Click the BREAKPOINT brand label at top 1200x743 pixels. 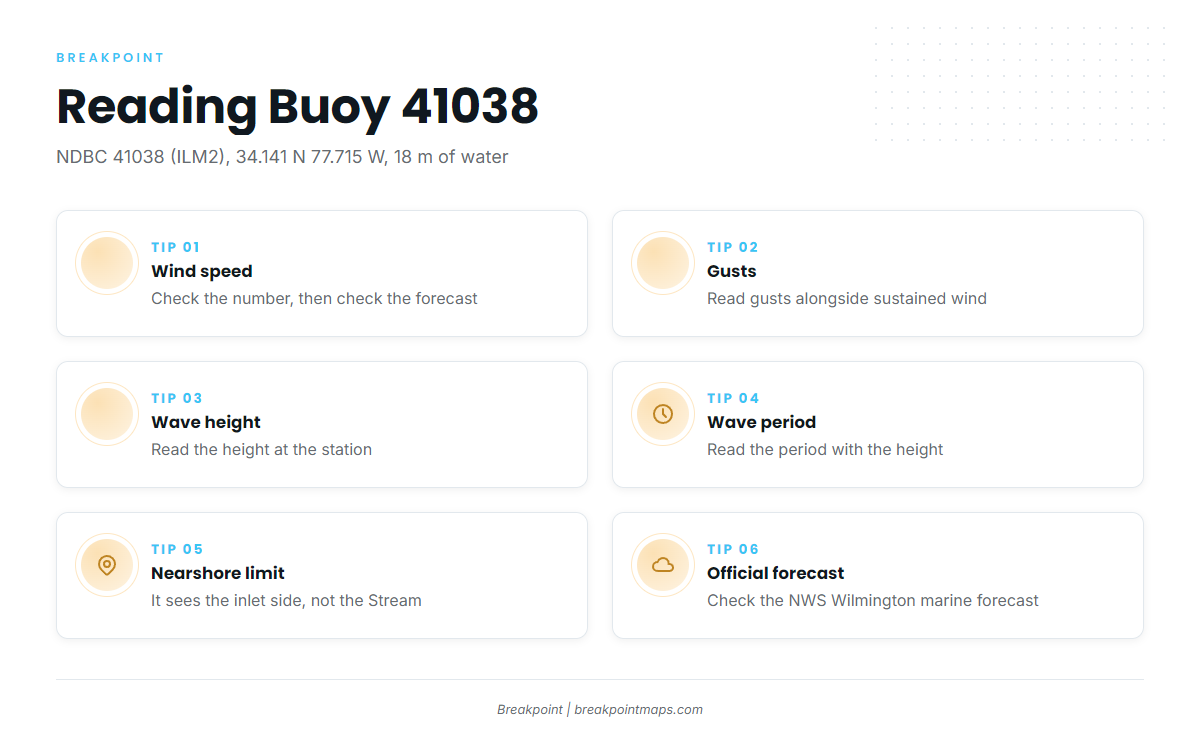tap(110, 58)
